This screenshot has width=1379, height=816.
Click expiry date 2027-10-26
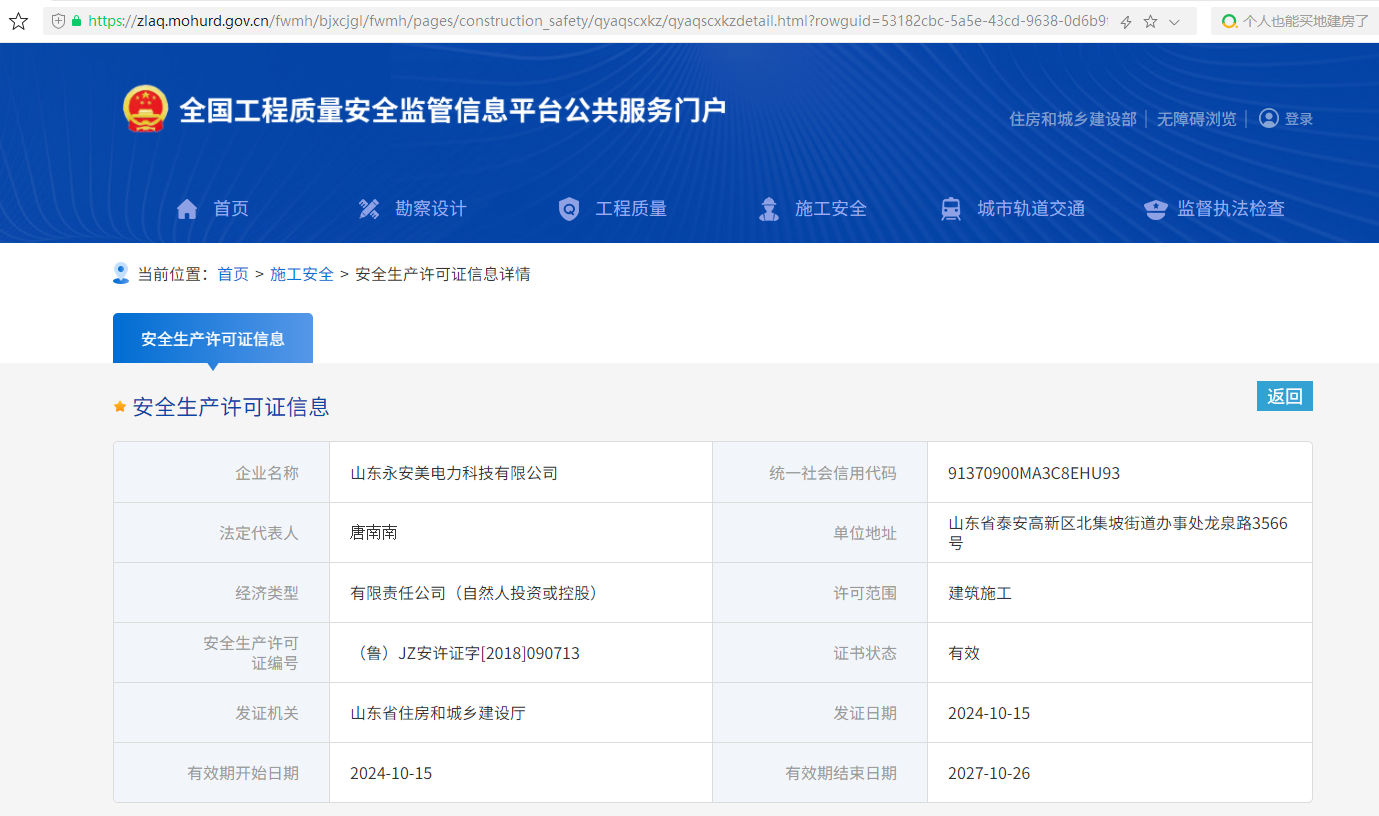[x=989, y=773]
